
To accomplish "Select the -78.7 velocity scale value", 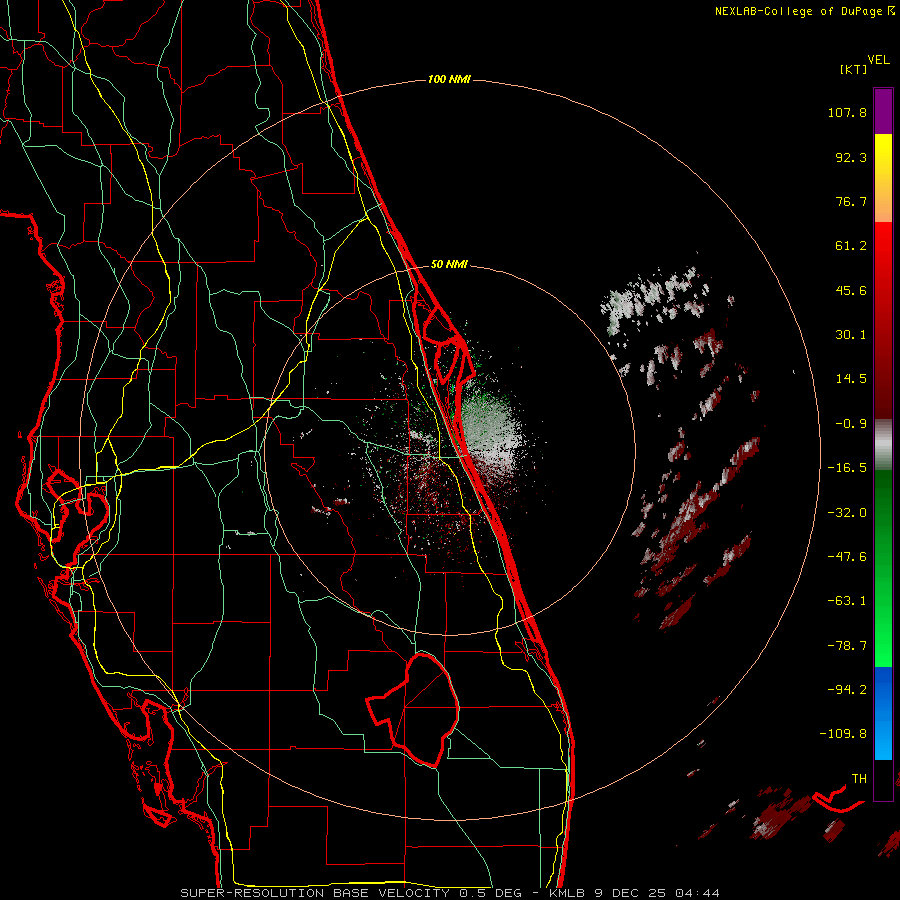I will (847, 646).
